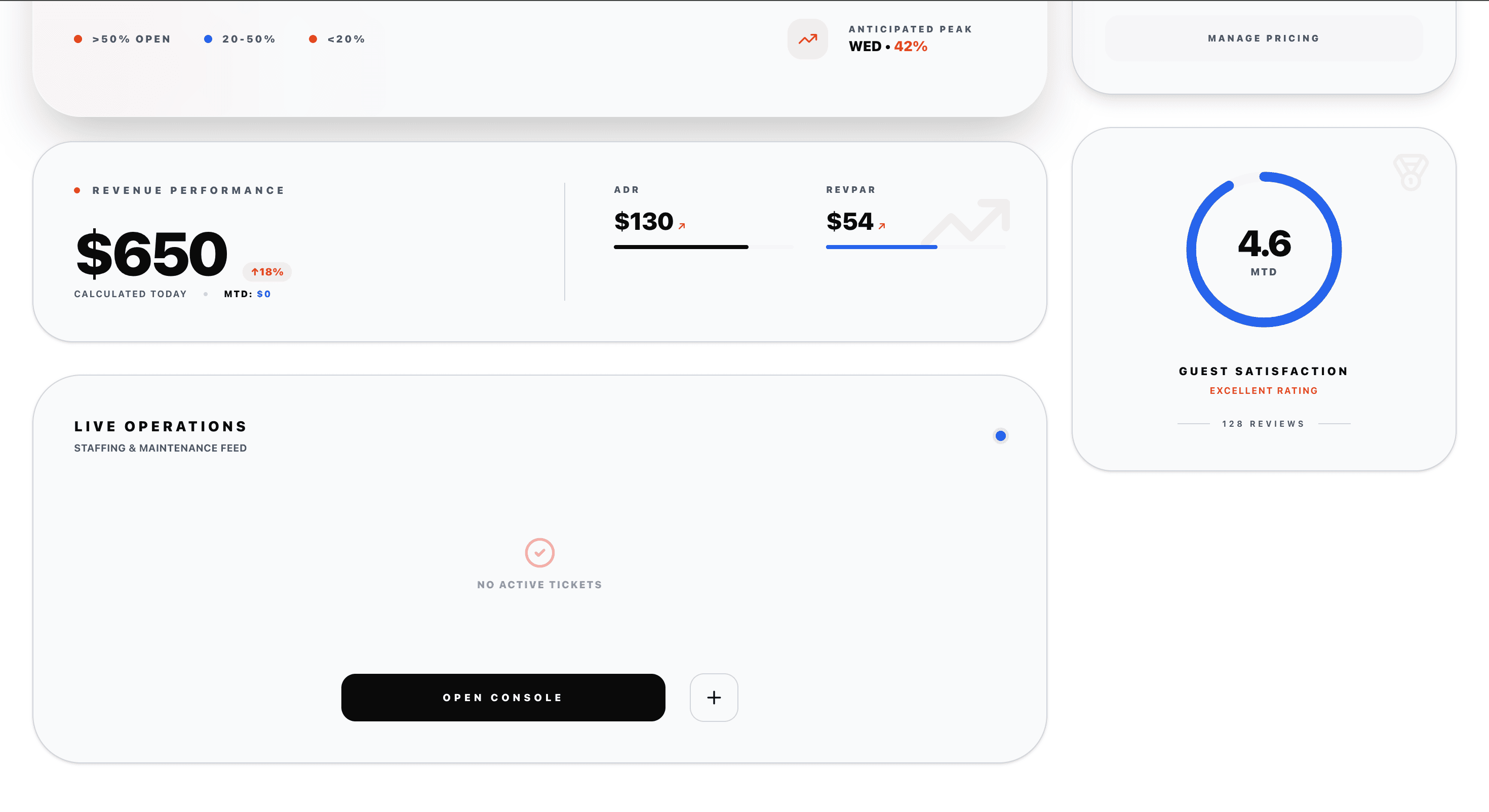Click the 4.6 MTD rating ring
This screenshot has height=812, width=1489.
pos(1264,250)
